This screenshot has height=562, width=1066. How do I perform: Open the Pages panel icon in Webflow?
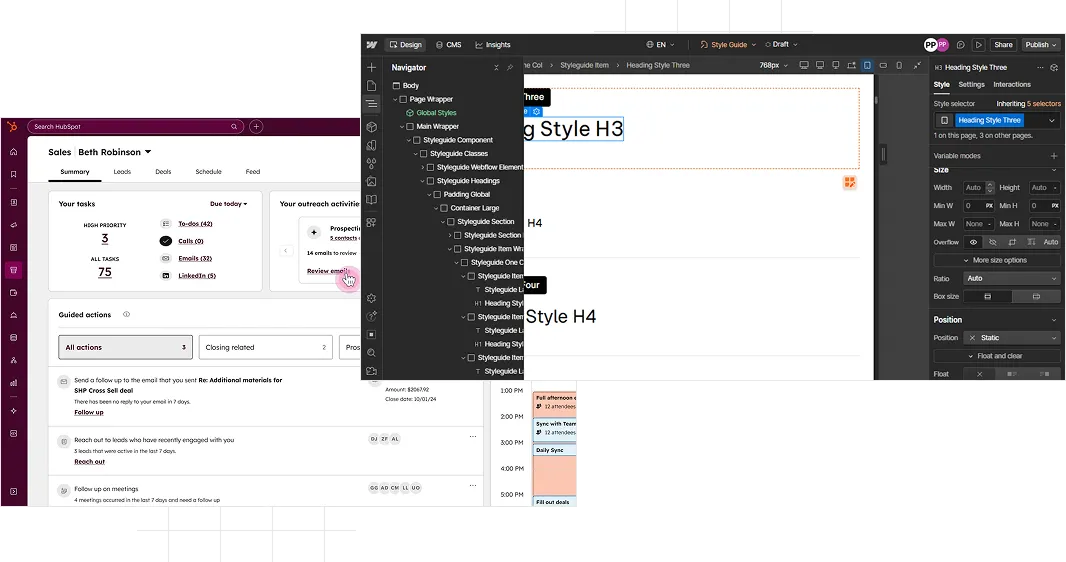point(371,86)
